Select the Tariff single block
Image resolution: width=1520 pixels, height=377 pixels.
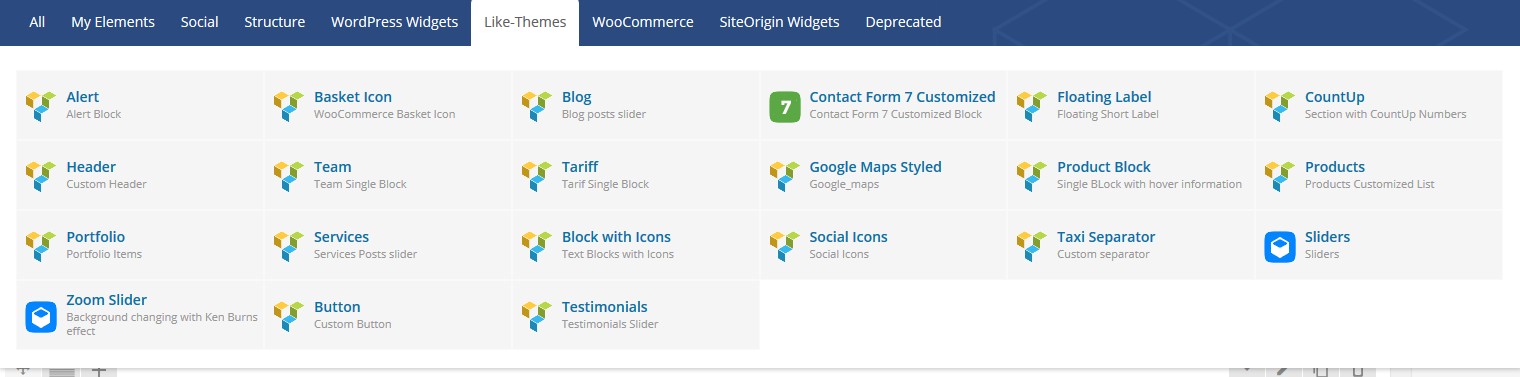636,175
